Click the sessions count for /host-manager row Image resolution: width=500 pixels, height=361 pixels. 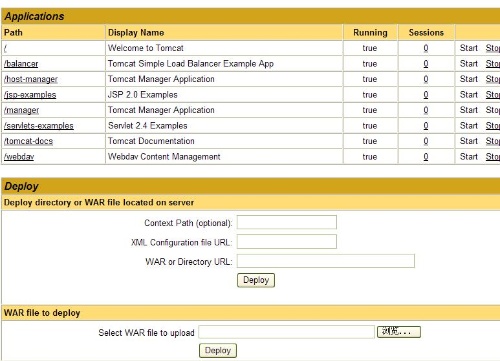click(426, 79)
